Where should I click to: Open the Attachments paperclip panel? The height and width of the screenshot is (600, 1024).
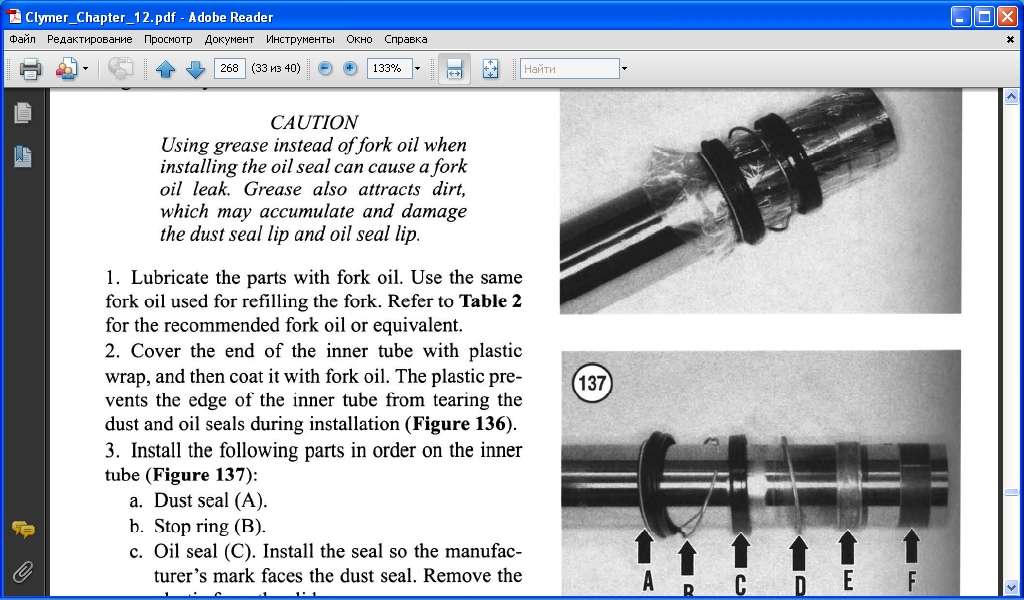click(23, 572)
